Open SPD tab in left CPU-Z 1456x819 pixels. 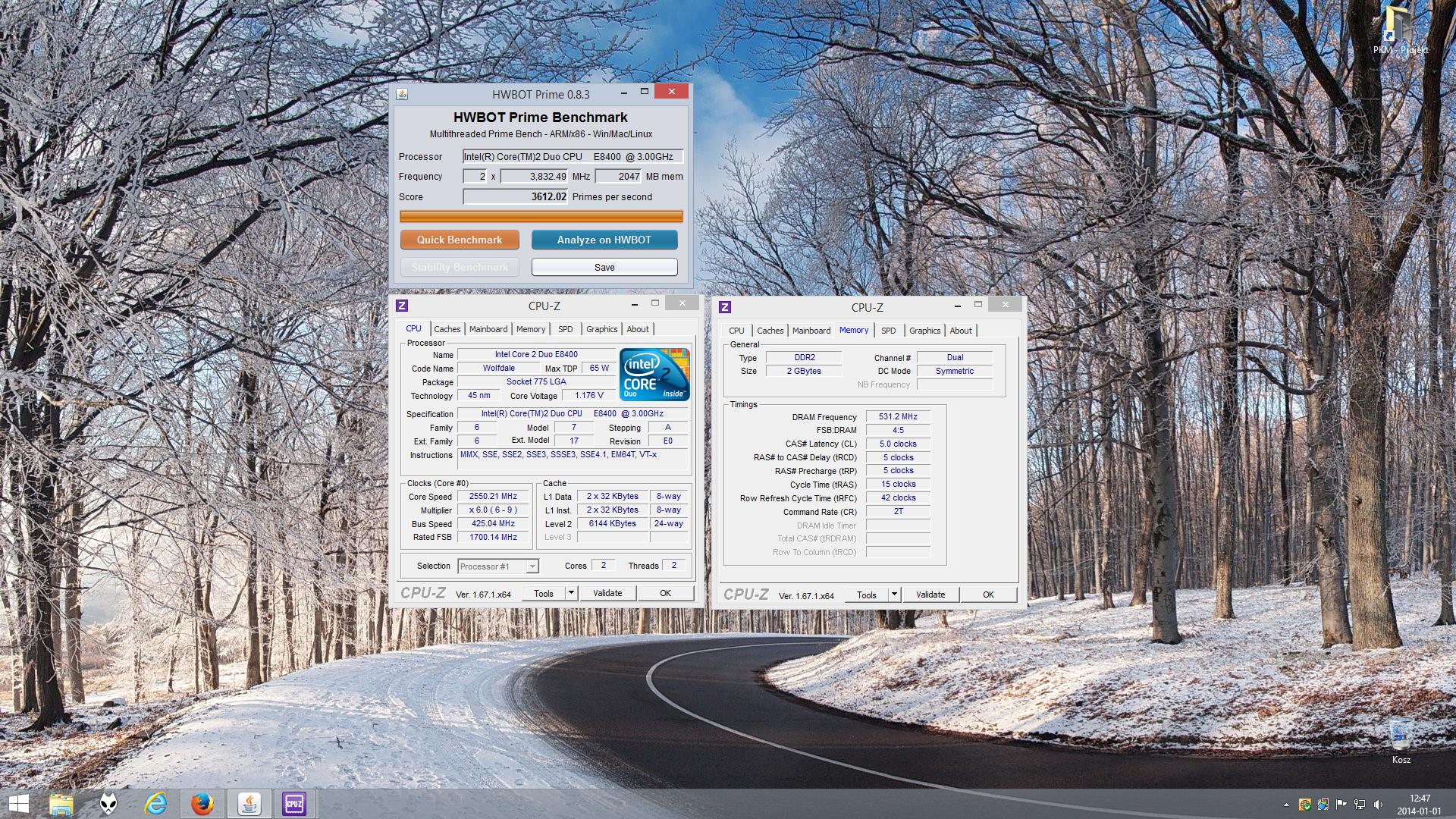tap(566, 329)
